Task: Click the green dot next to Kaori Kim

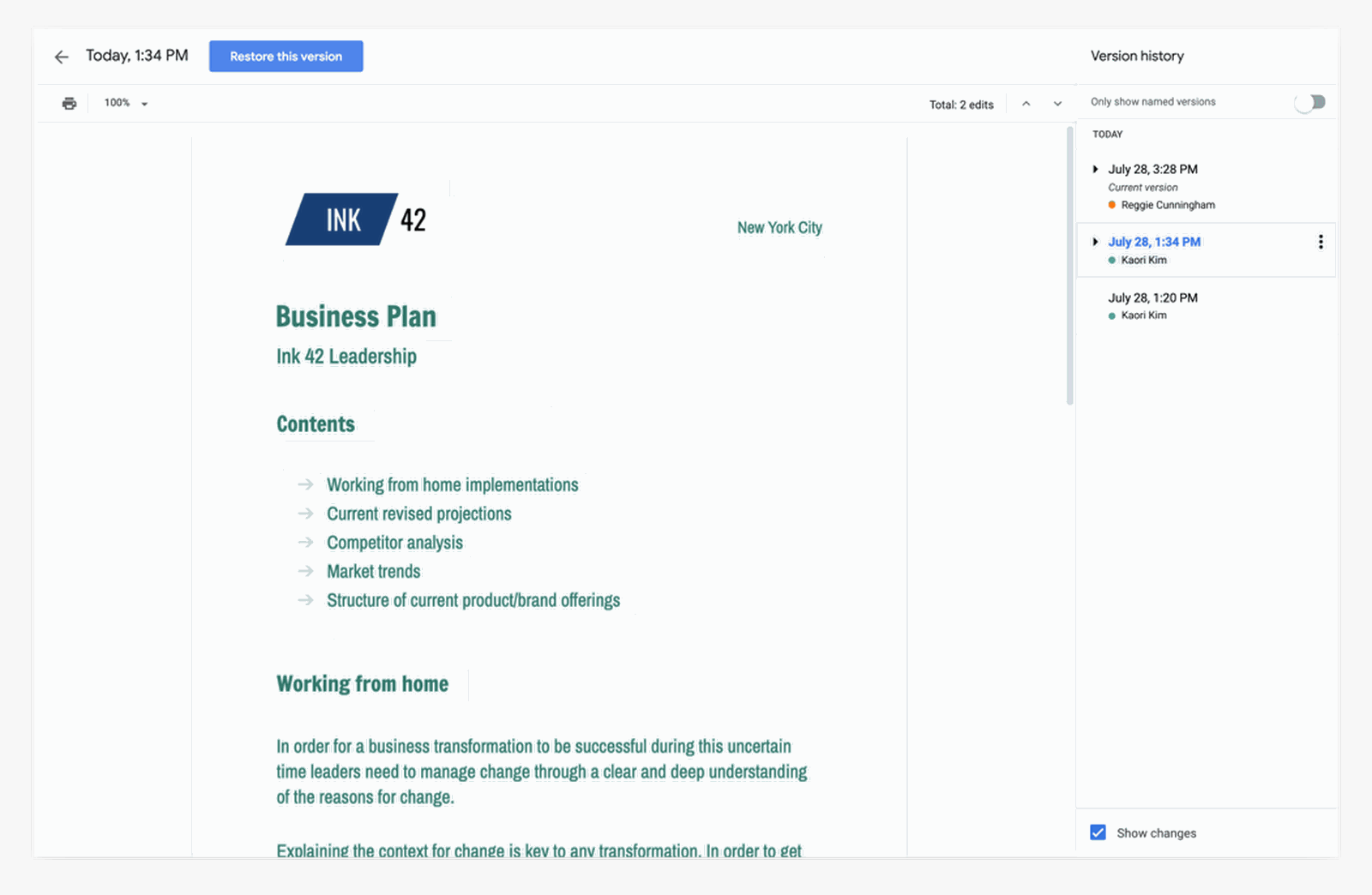Action: click(1110, 260)
